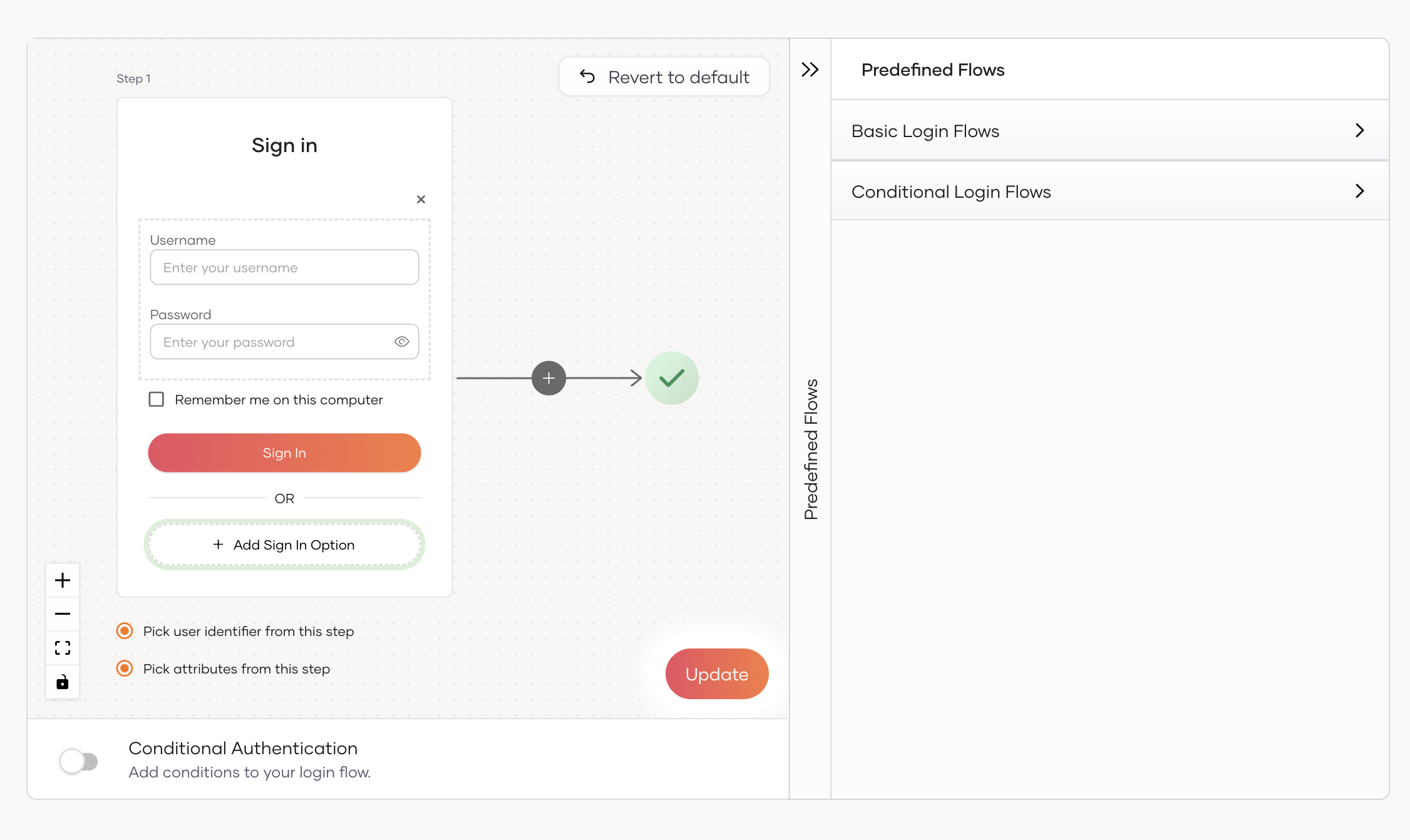The width and height of the screenshot is (1410, 840).
Task: Click Add Sign In Option button
Action: coord(284,545)
